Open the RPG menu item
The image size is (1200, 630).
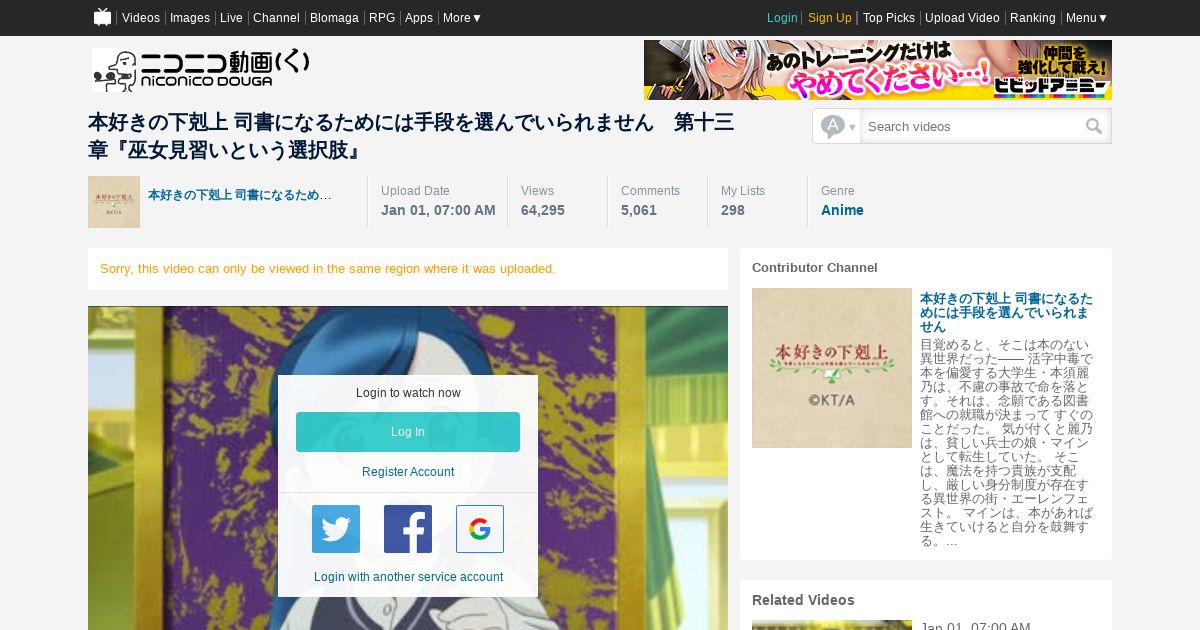(382, 18)
